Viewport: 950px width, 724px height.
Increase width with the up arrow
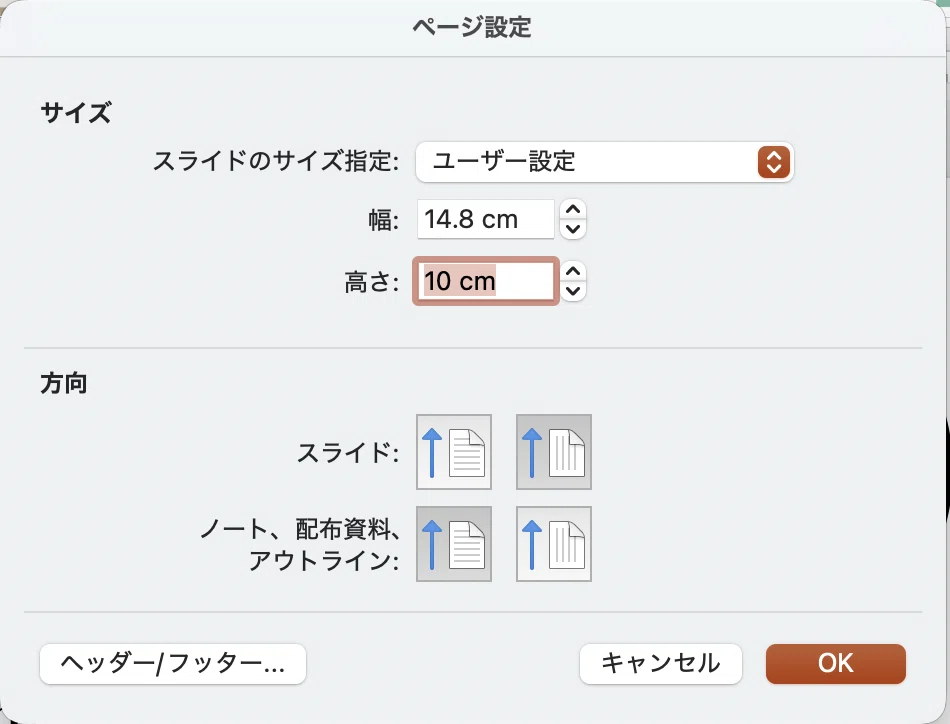tap(573, 210)
